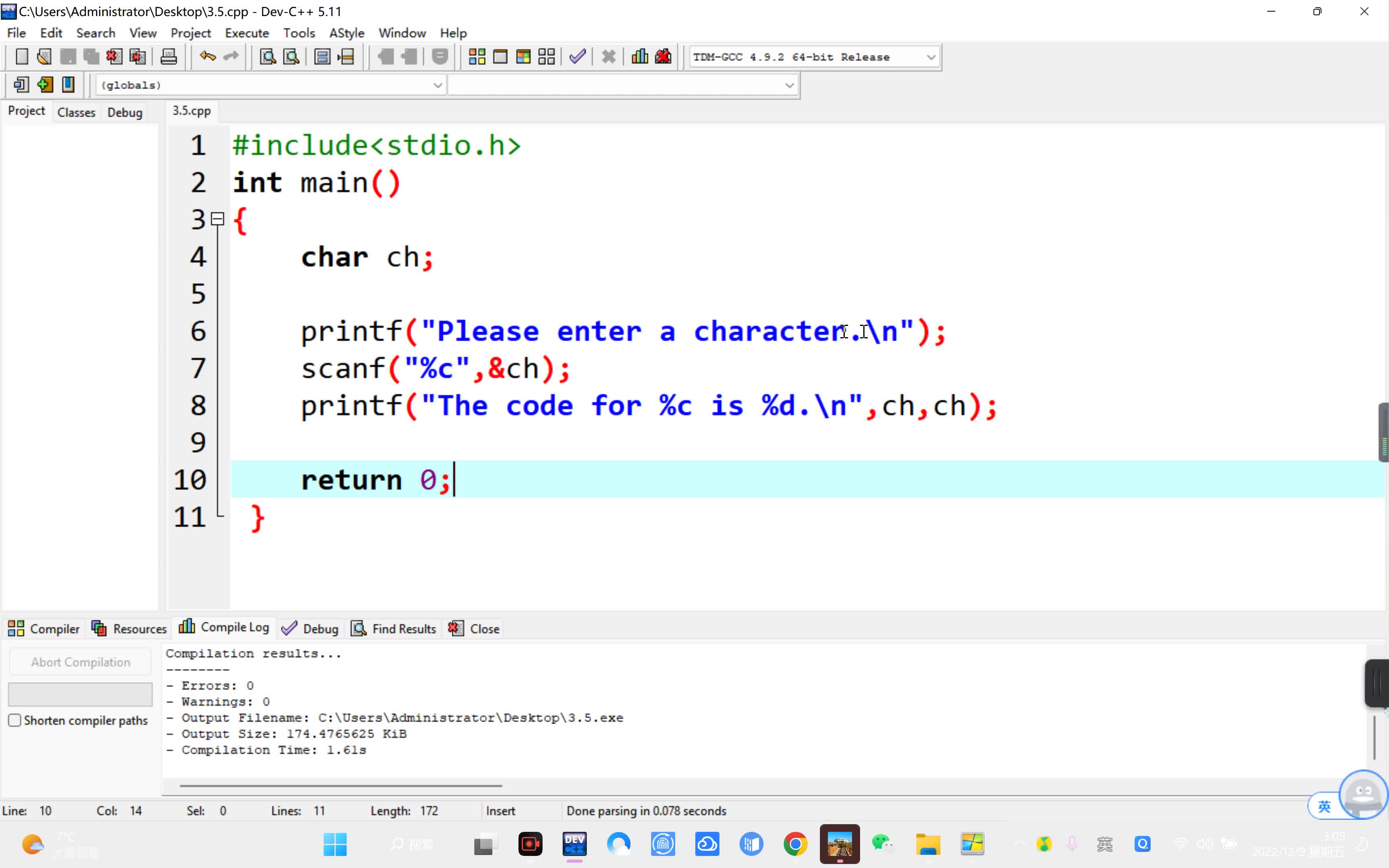
Task: Click the Syntax Check checkmark icon
Action: pos(578,56)
